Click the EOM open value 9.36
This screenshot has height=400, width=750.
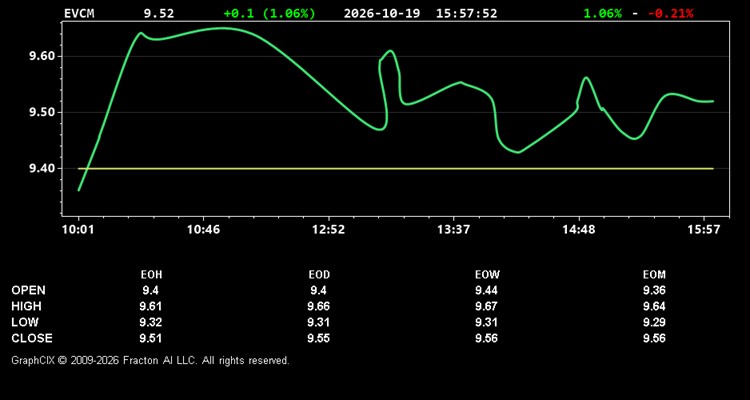pos(654,290)
